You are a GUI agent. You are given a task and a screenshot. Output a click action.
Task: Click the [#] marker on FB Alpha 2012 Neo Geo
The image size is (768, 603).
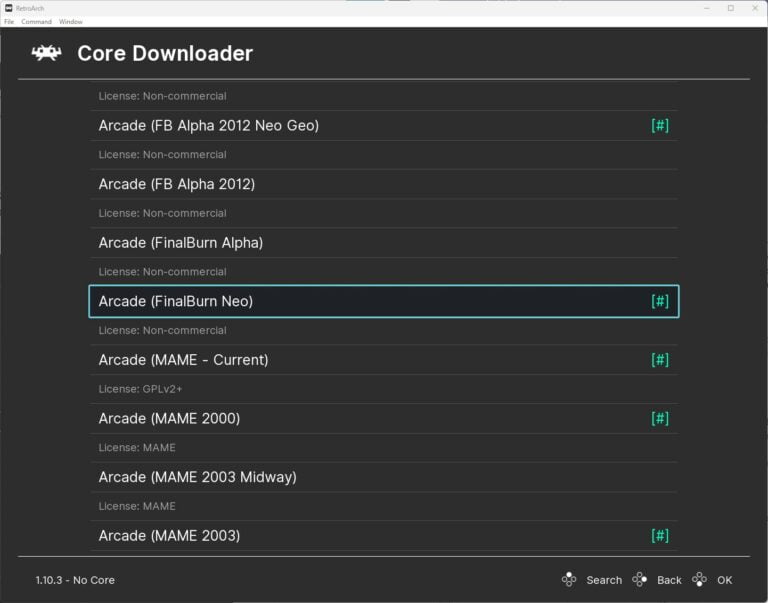[660, 126]
